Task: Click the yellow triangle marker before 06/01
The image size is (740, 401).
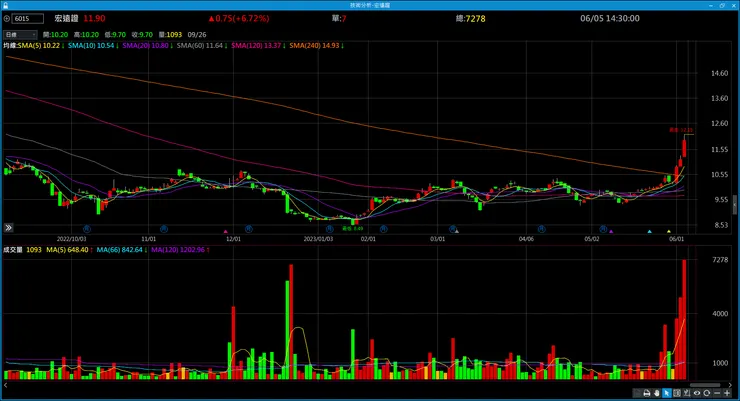Action: (x=669, y=232)
